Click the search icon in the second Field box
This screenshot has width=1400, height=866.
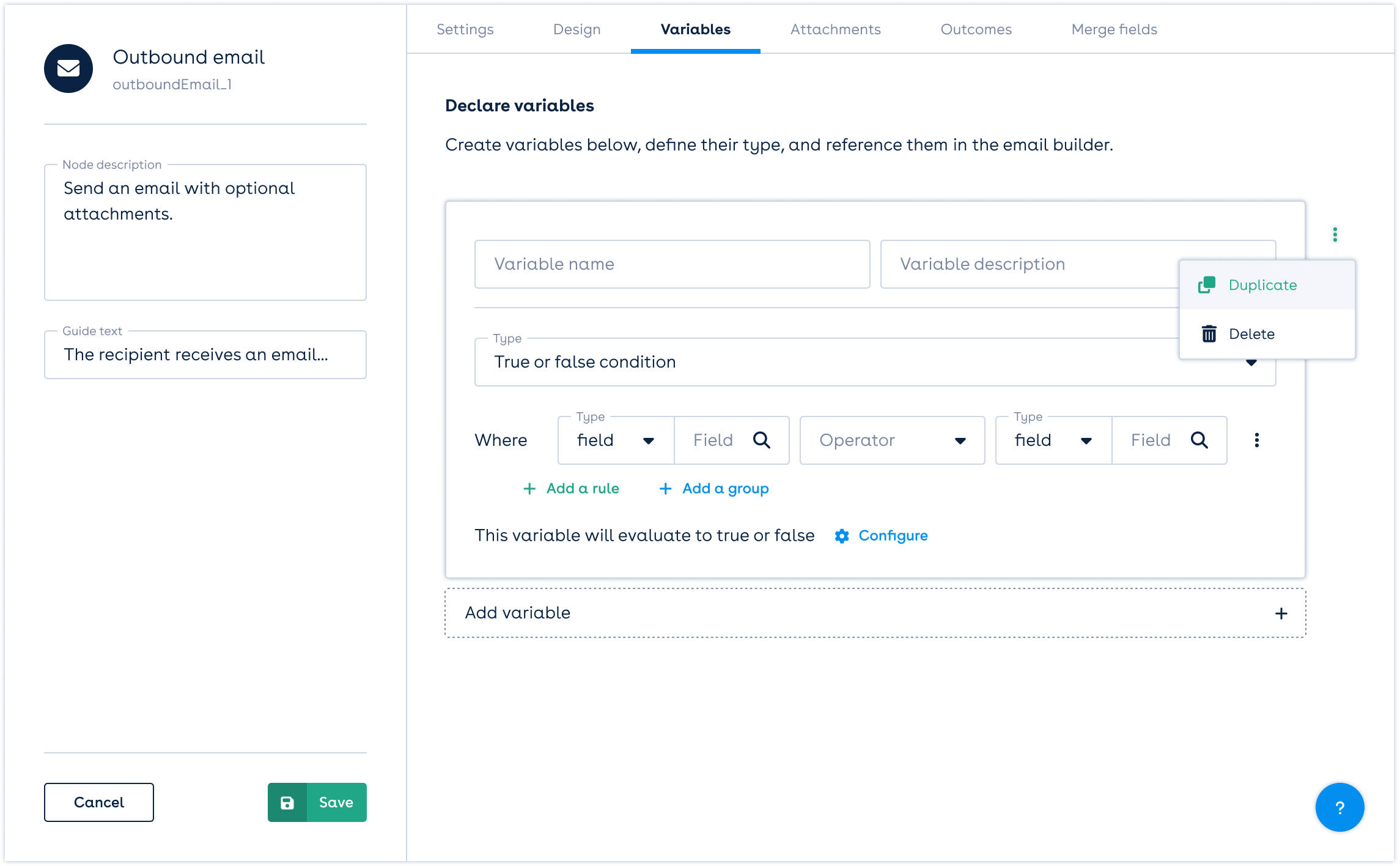(x=1199, y=440)
